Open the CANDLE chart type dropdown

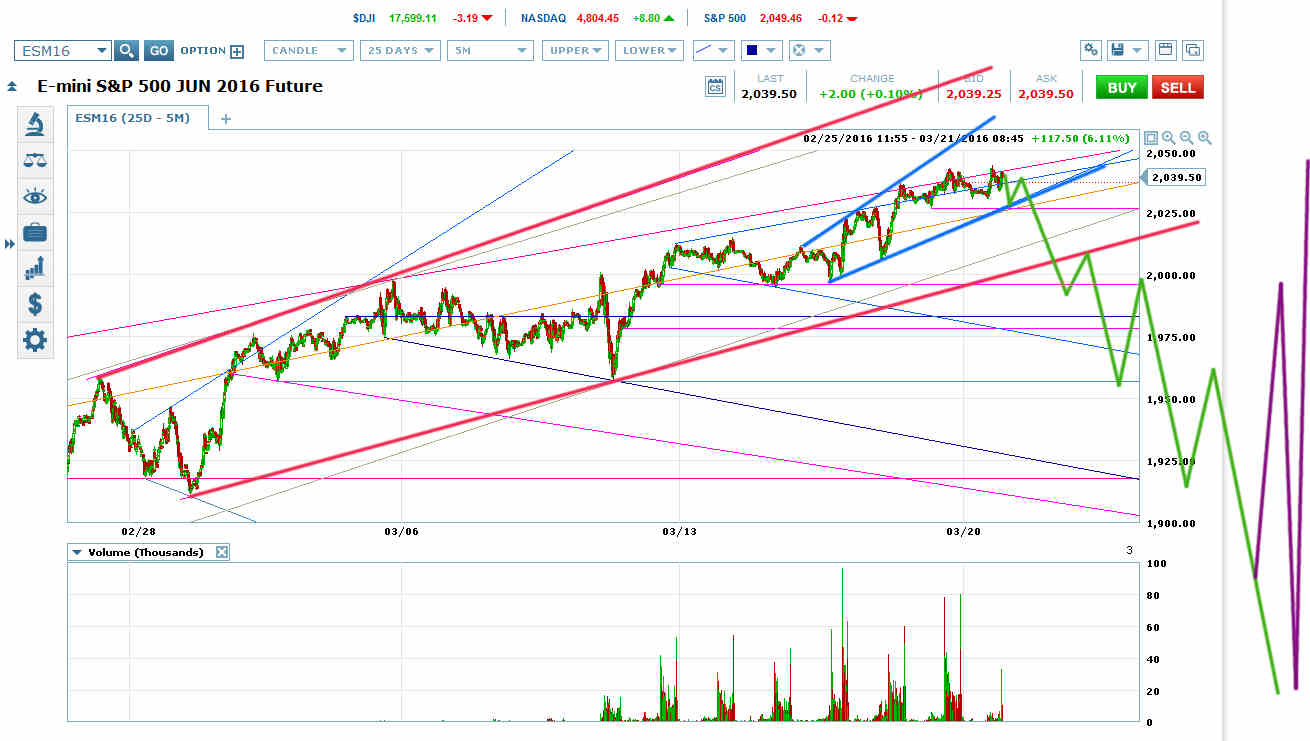(309, 50)
